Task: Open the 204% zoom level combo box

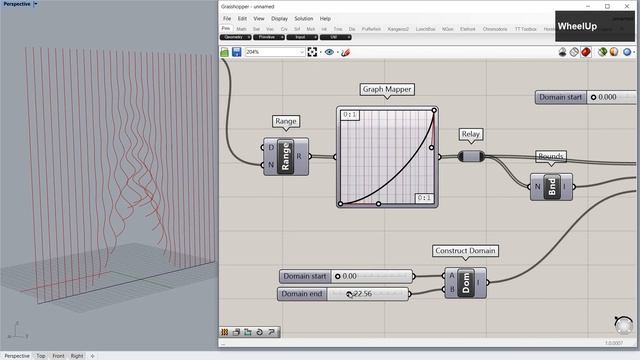Action: click(275, 52)
